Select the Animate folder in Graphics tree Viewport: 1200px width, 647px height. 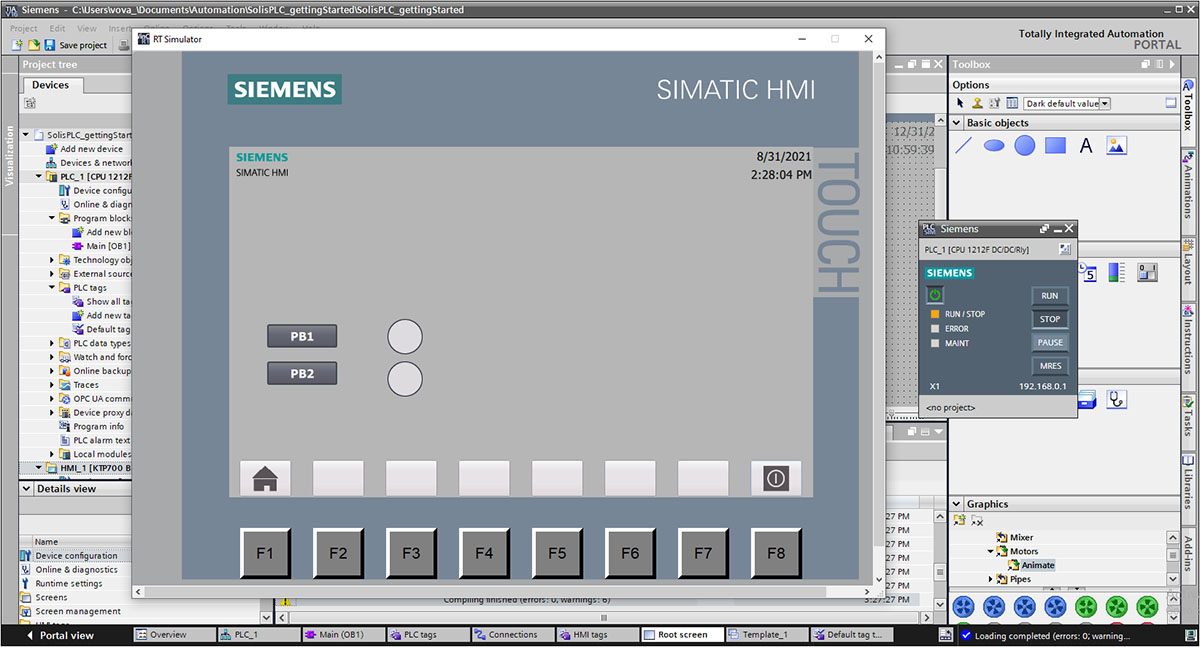(1038, 565)
